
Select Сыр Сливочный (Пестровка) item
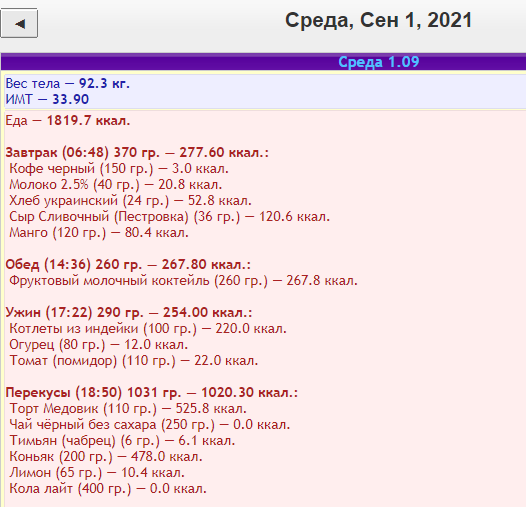coord(170,217)
